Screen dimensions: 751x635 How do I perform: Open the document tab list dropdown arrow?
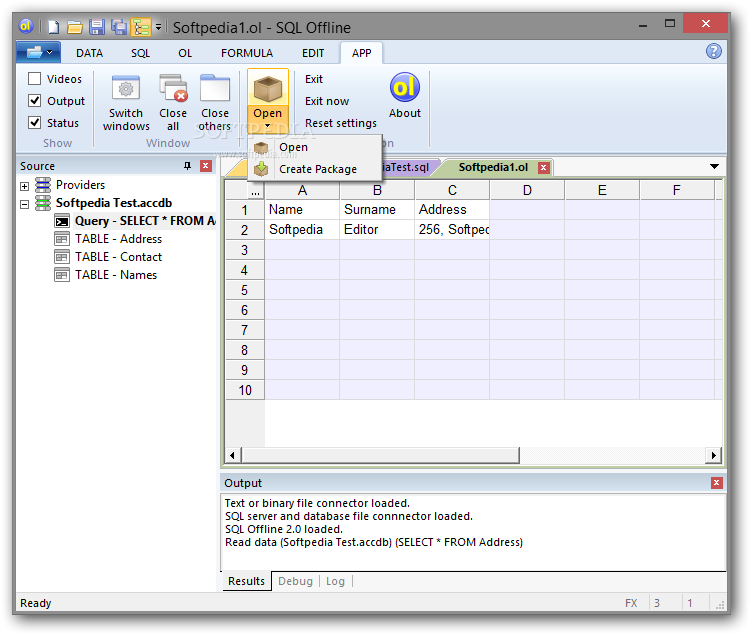point(714,167)
